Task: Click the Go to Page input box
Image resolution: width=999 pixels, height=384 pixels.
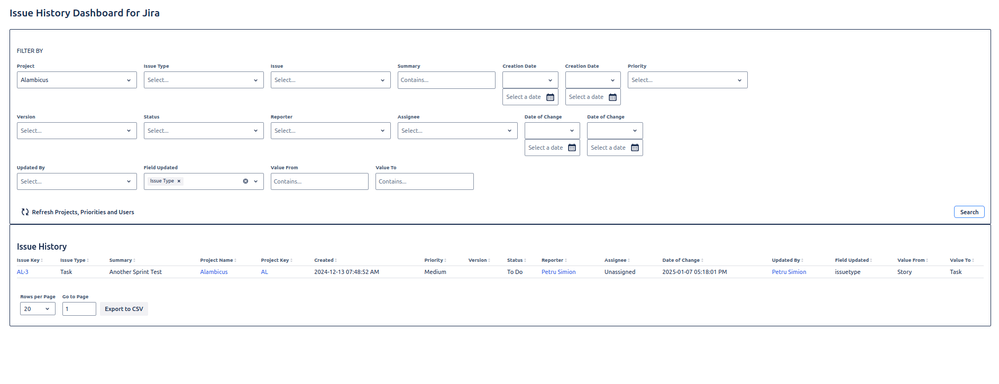Action: click(x=79, y=309)
